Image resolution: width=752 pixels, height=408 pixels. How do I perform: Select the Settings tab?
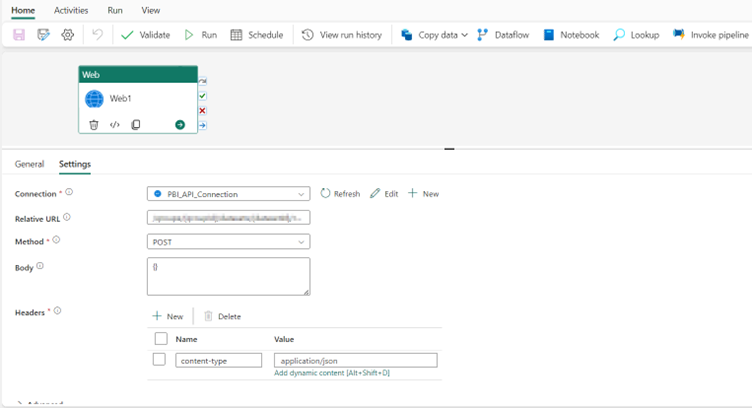[75, 164]
